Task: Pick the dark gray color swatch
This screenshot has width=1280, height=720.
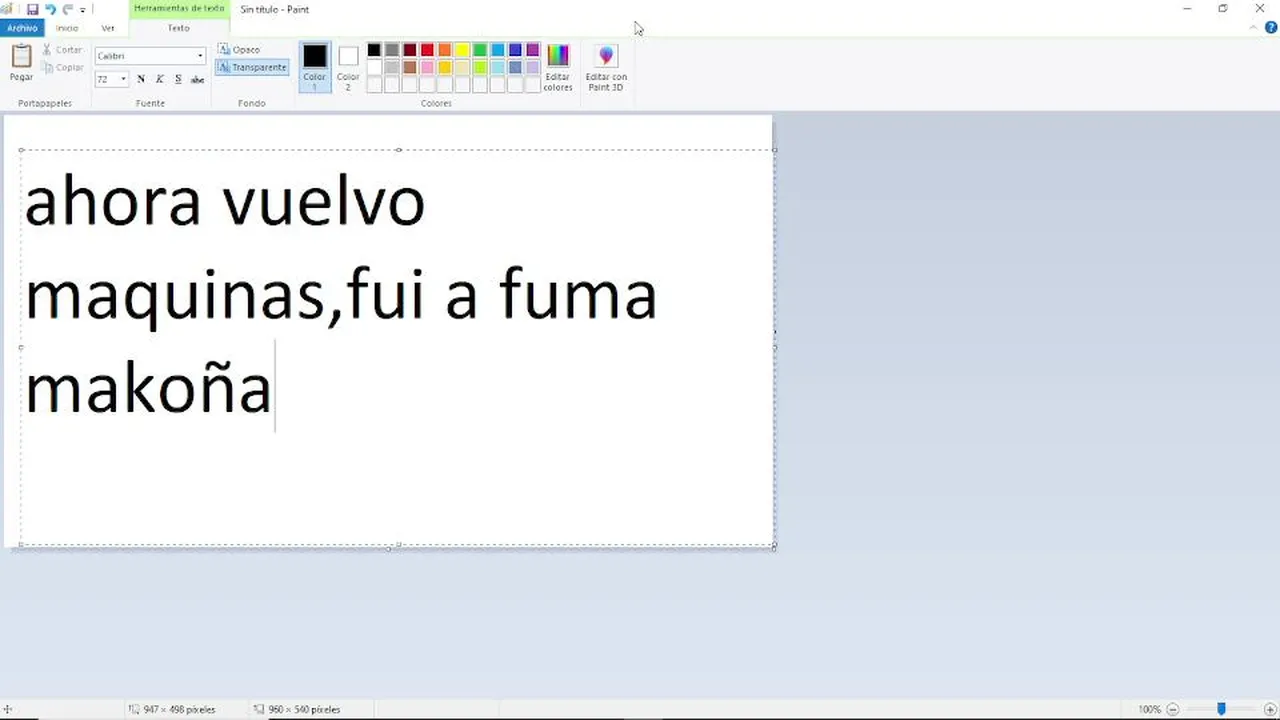Action: [x=392, y=50]
